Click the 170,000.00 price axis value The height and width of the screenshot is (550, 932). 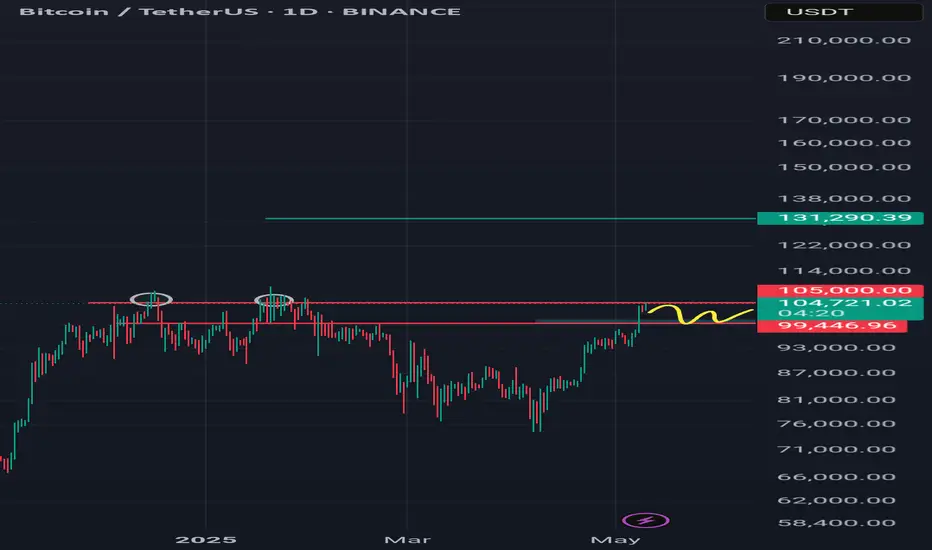point(844,120)
